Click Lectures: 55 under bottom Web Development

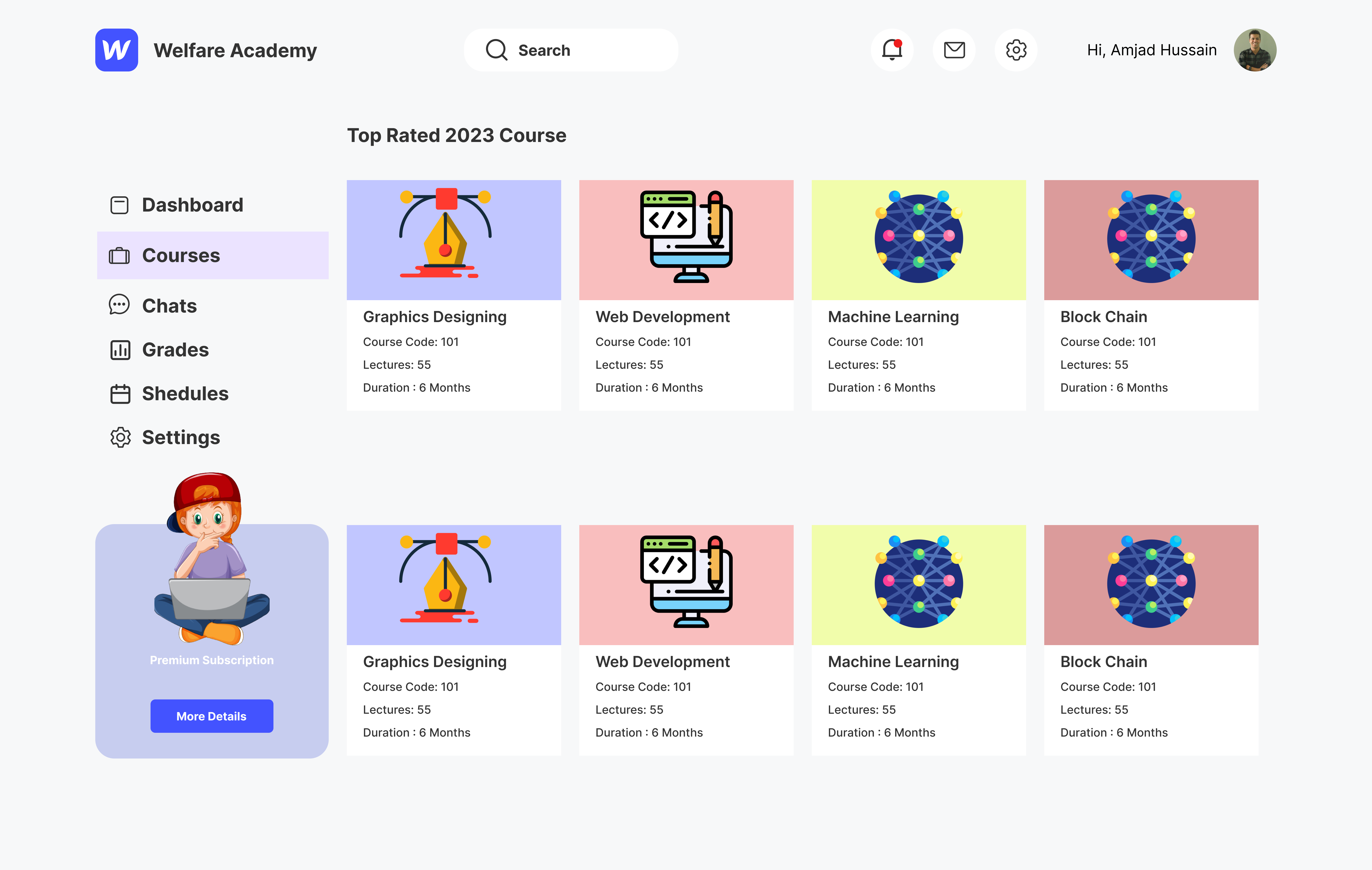pos(630,710)
